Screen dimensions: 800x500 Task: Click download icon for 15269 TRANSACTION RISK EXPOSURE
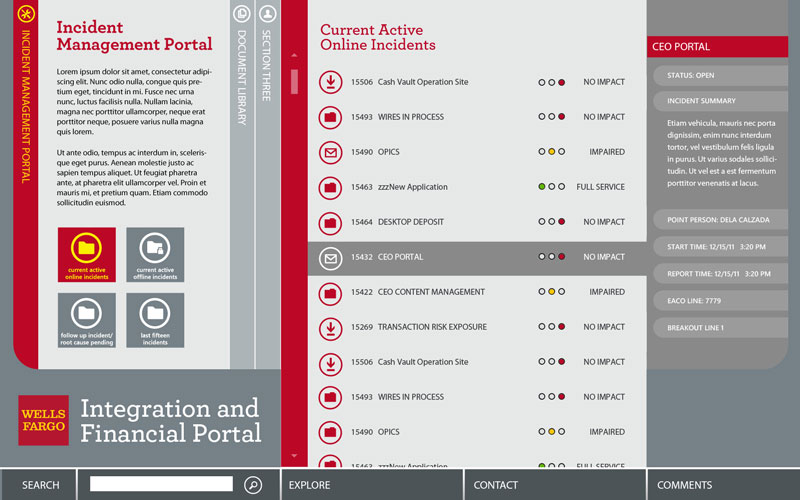tap(331, 328)
